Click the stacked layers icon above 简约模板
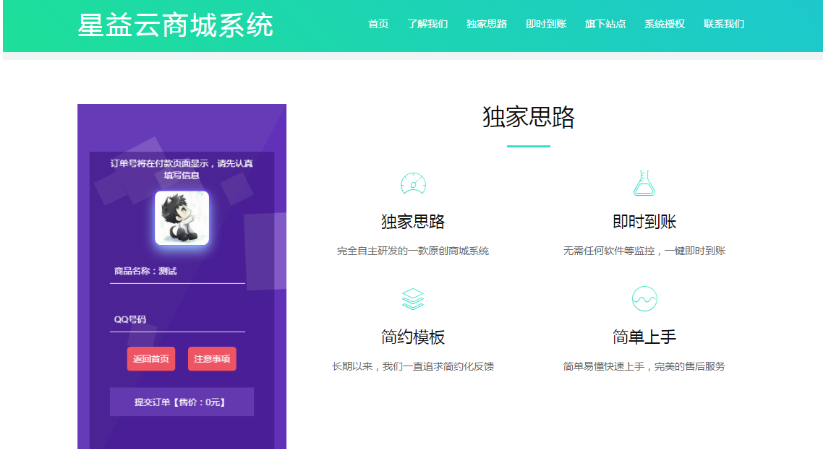Screen dimensions: 826x449 click(413, 299)
